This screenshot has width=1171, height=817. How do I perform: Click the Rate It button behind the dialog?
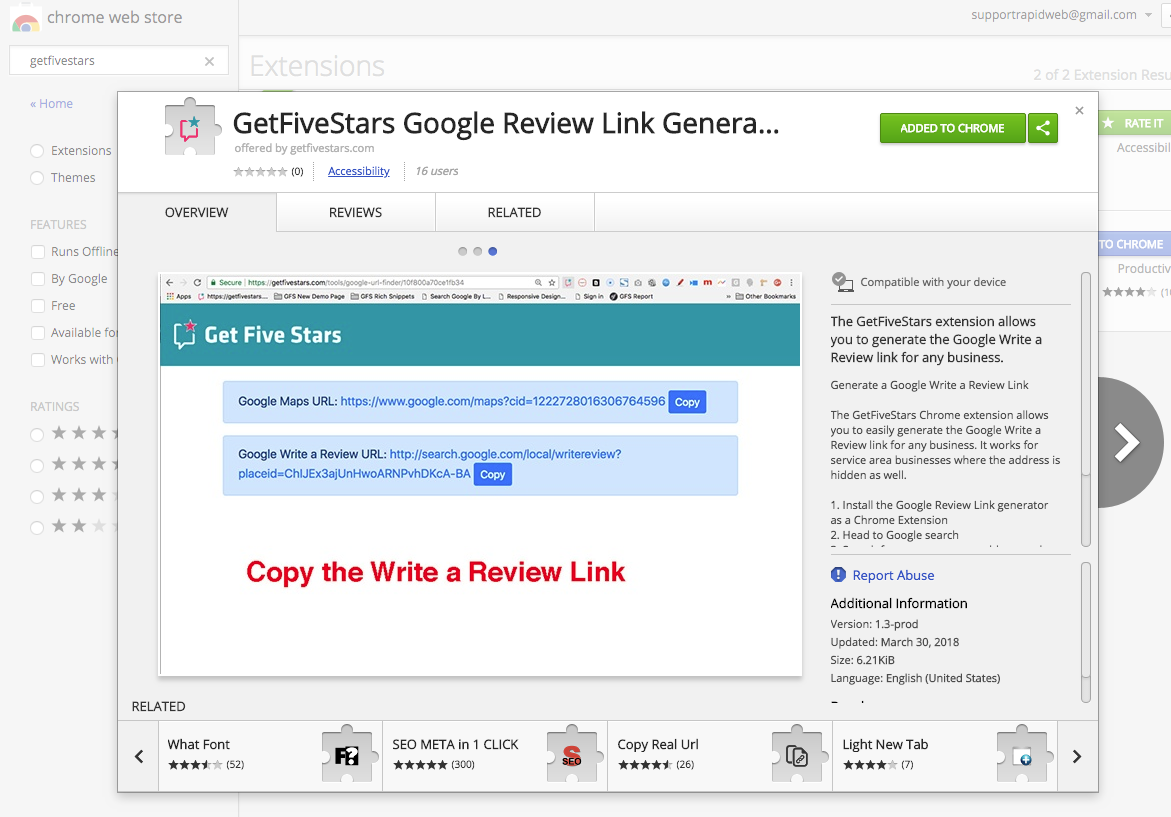[1134, 123]
